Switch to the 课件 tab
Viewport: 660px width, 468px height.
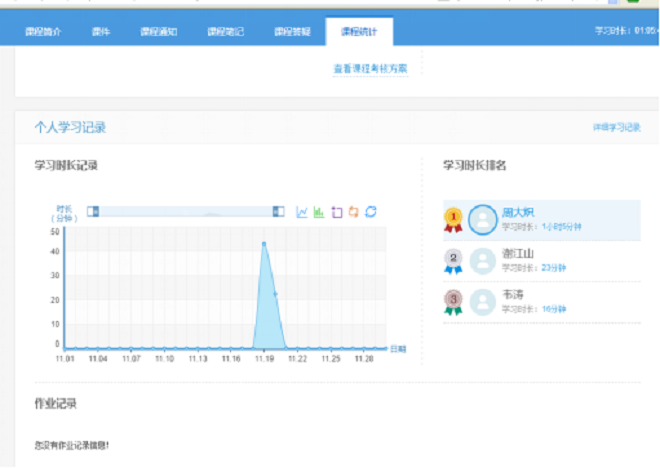click(x=100, y=31)
